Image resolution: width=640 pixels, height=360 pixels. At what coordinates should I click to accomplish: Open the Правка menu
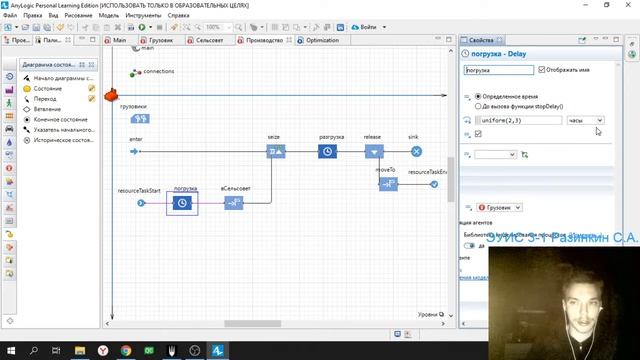tap(33, 16)
